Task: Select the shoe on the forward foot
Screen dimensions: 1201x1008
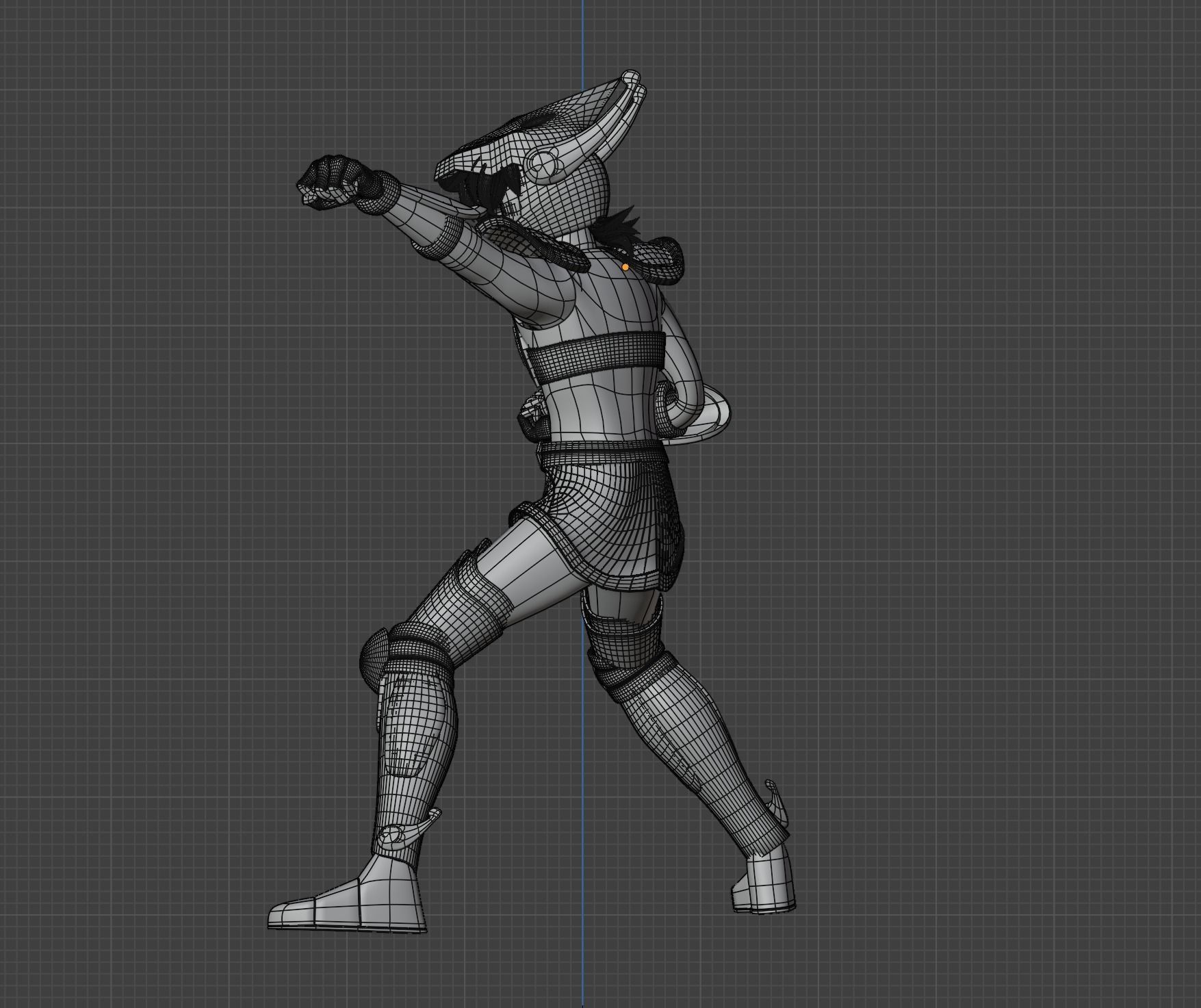Action: point(349,894)
